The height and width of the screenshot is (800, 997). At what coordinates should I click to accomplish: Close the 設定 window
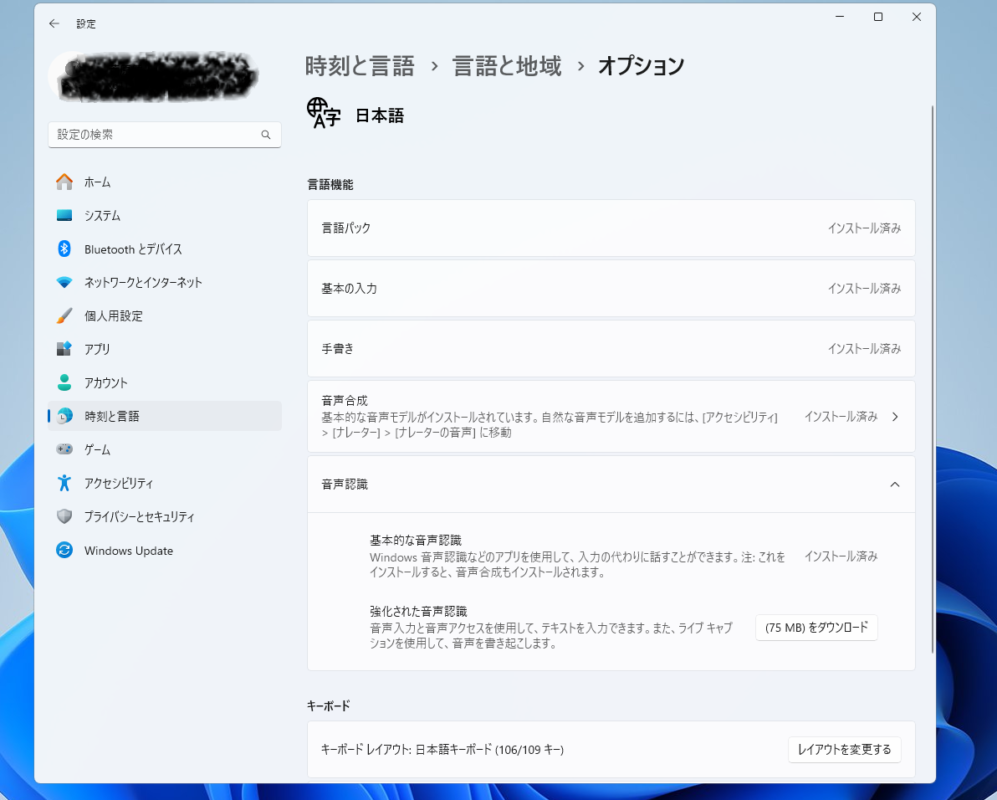[916, 17]
